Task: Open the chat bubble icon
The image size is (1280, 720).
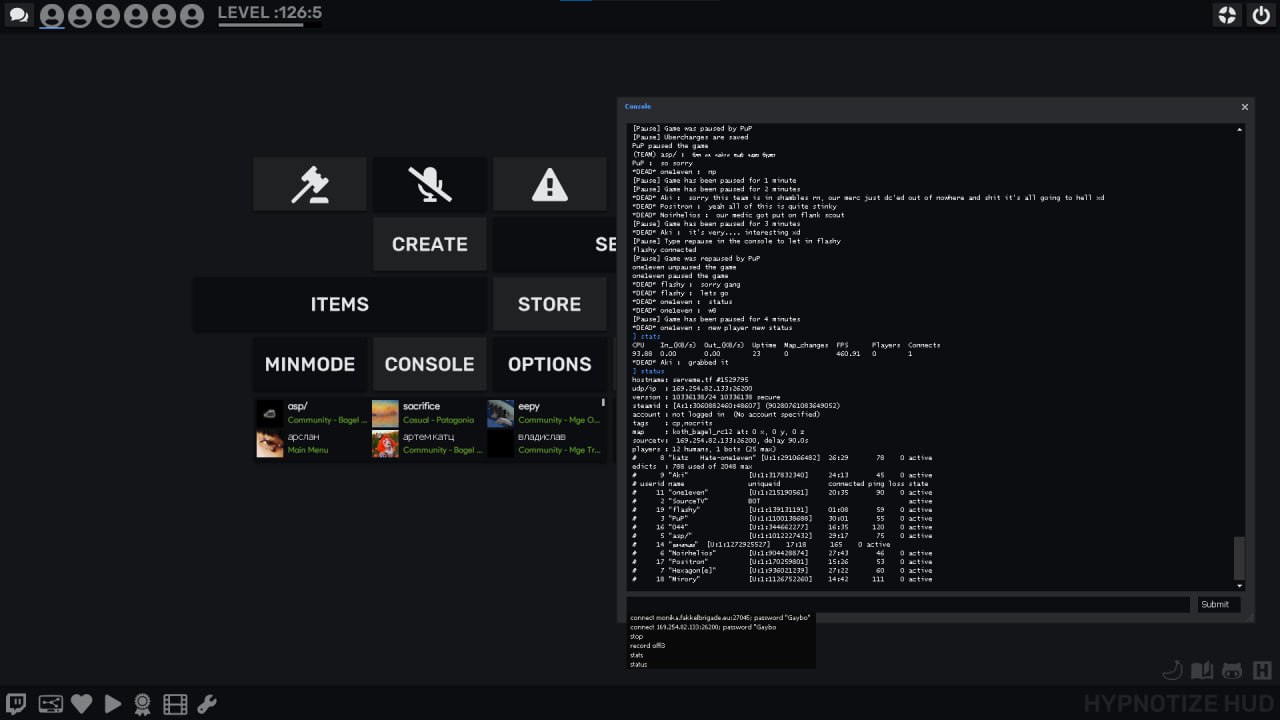Action: pyautogui.click(x=18, y=15)
